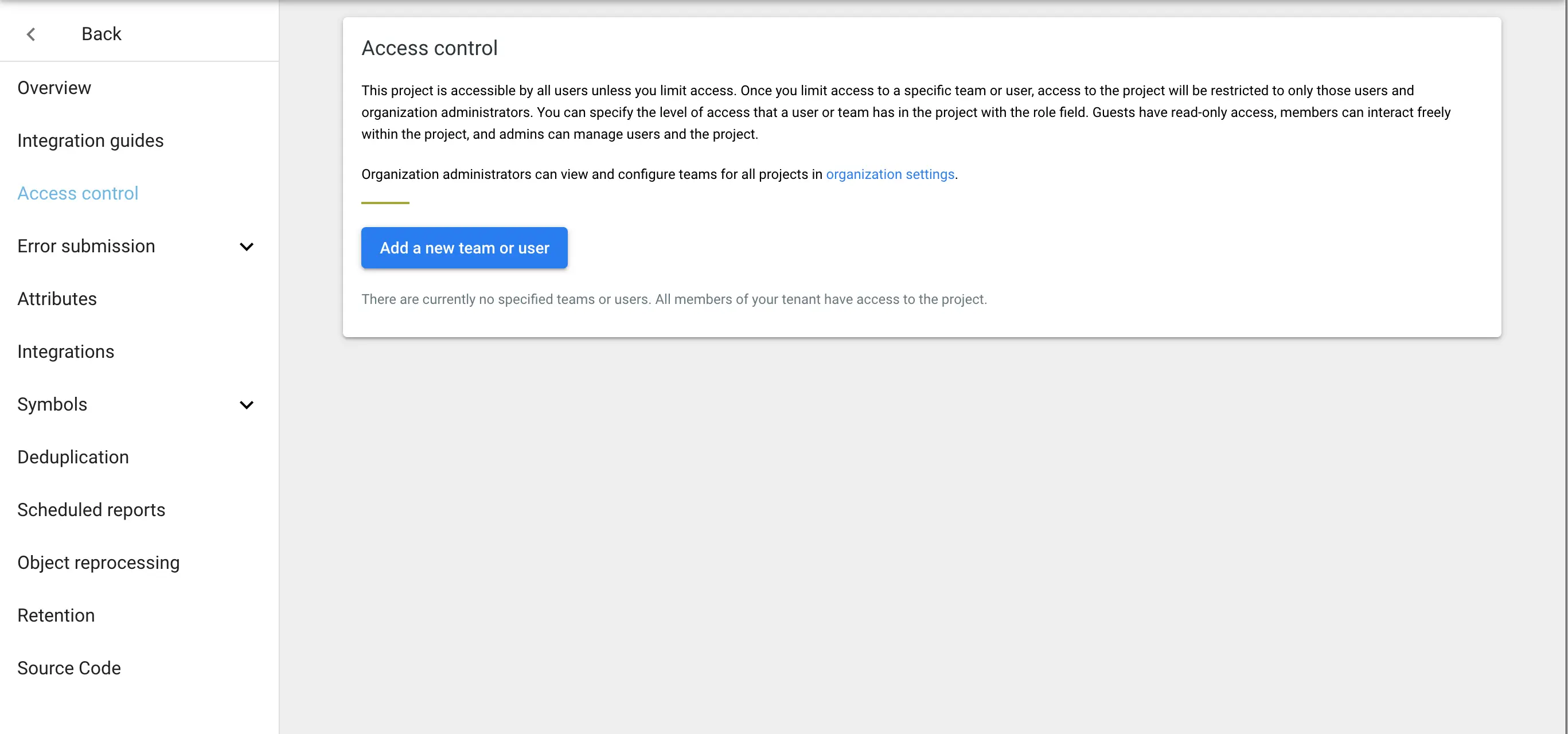The width and height of the screenshot is (1568, 734).
Task: Click the back arrow icon
Action: [31, 34]
